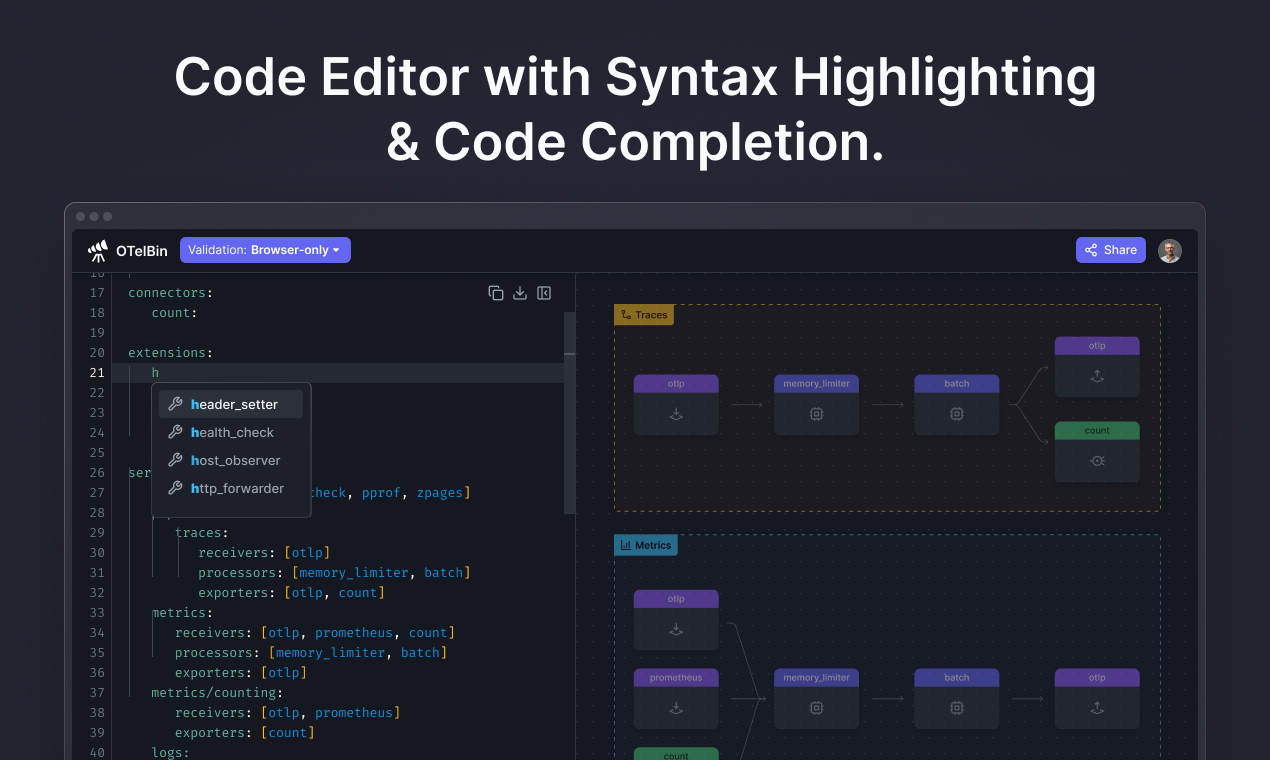The image size is (1270, 760).
Task: Copy the config with the copy icon
Action: pos(496,293)
